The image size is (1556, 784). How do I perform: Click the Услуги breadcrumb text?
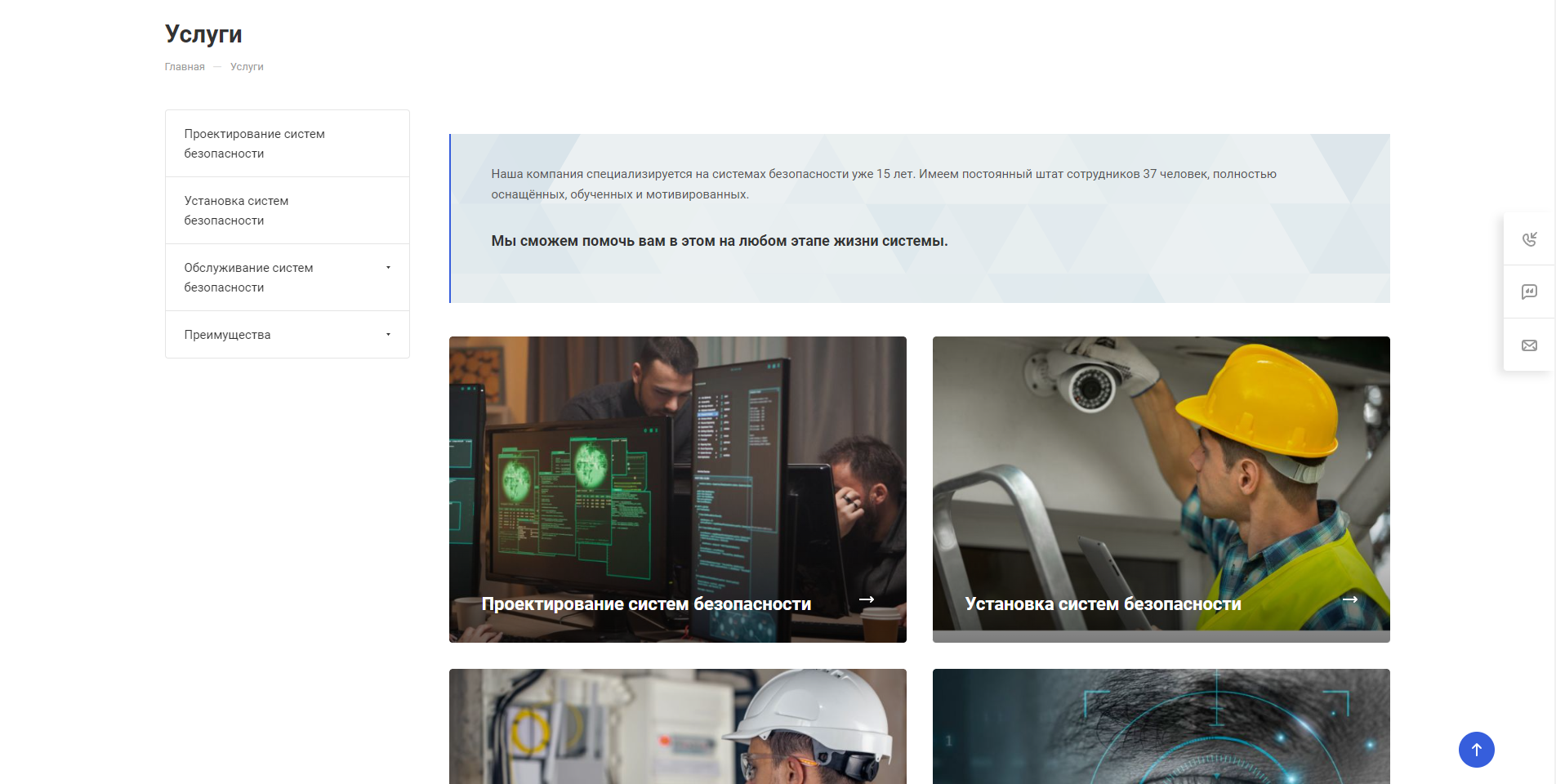click(x=247, y=67)
